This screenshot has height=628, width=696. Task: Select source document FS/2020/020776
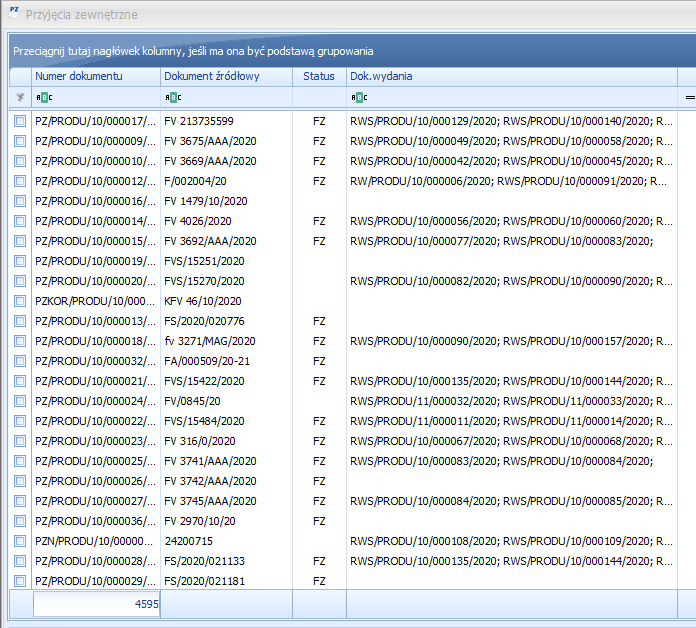(204, 321)
